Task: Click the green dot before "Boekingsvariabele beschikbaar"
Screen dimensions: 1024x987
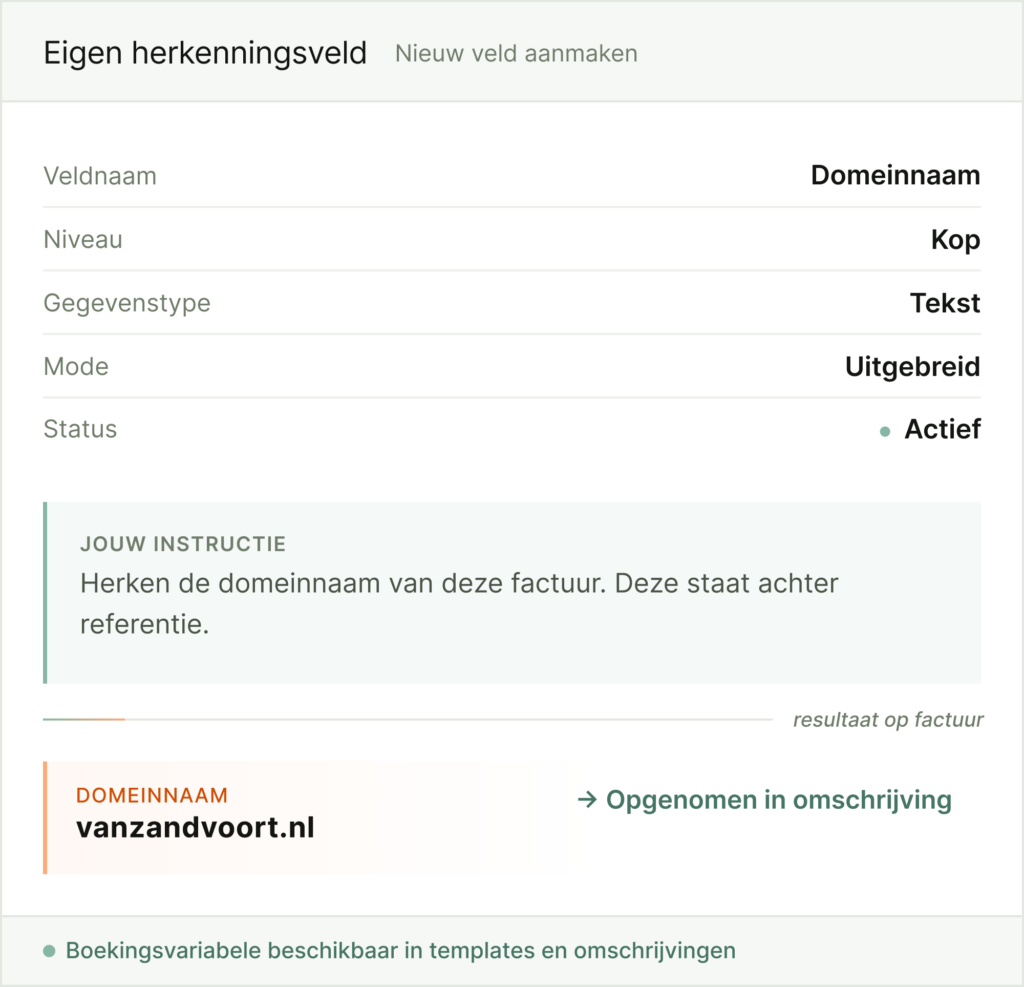Action: tap(49, 951)
